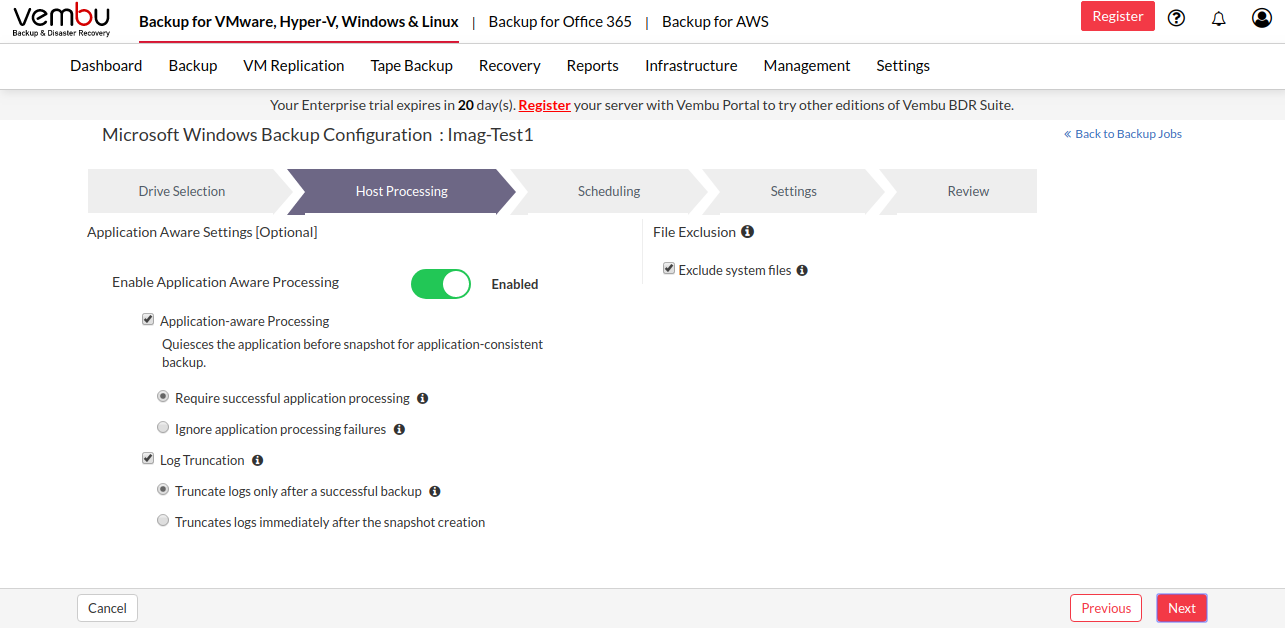Uncheck Application-aware Processing checkbox
This screenshot has width=1285, height=634.
pyautogui.click(x=148, y=320)
